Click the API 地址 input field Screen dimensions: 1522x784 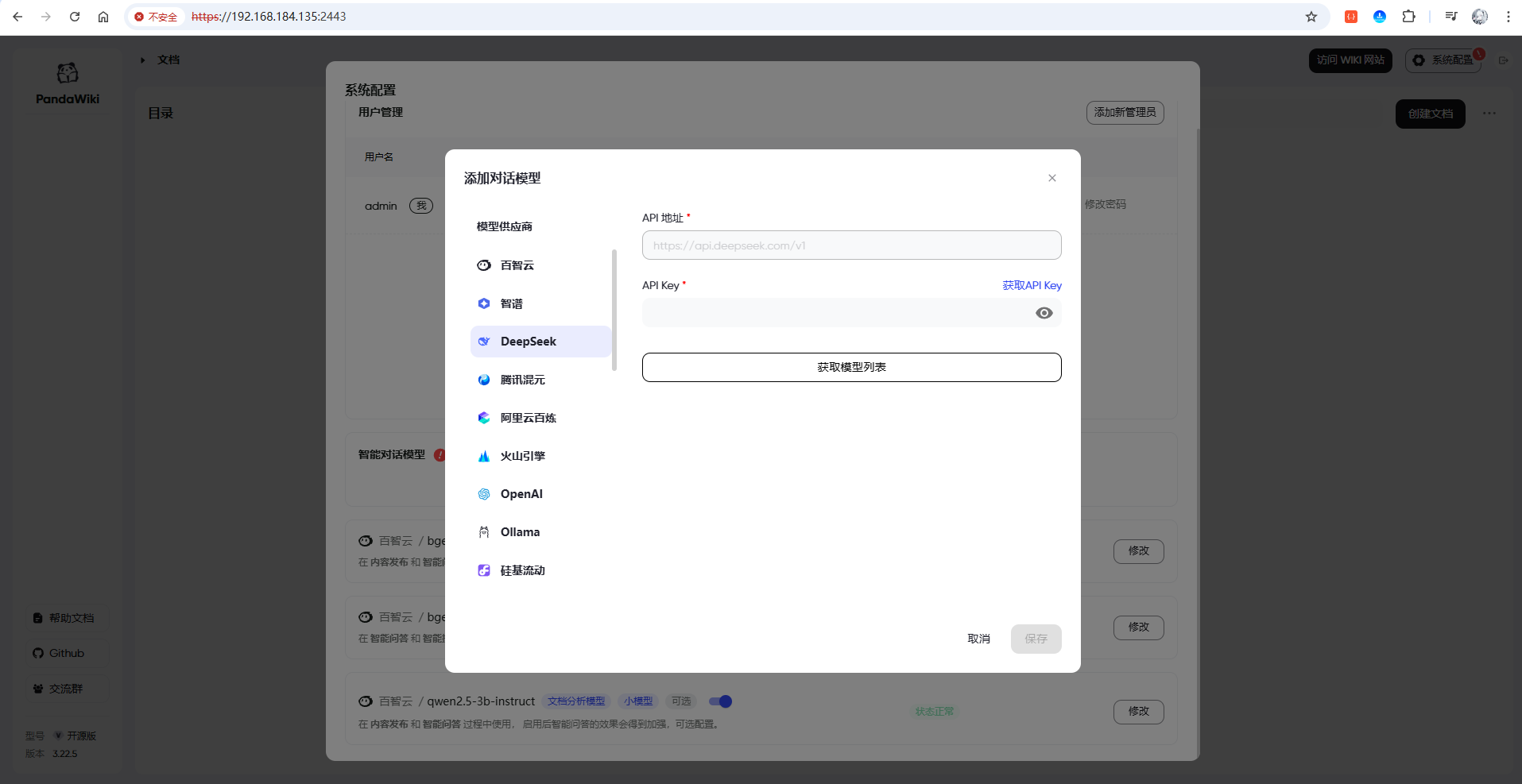click(851, 245)
